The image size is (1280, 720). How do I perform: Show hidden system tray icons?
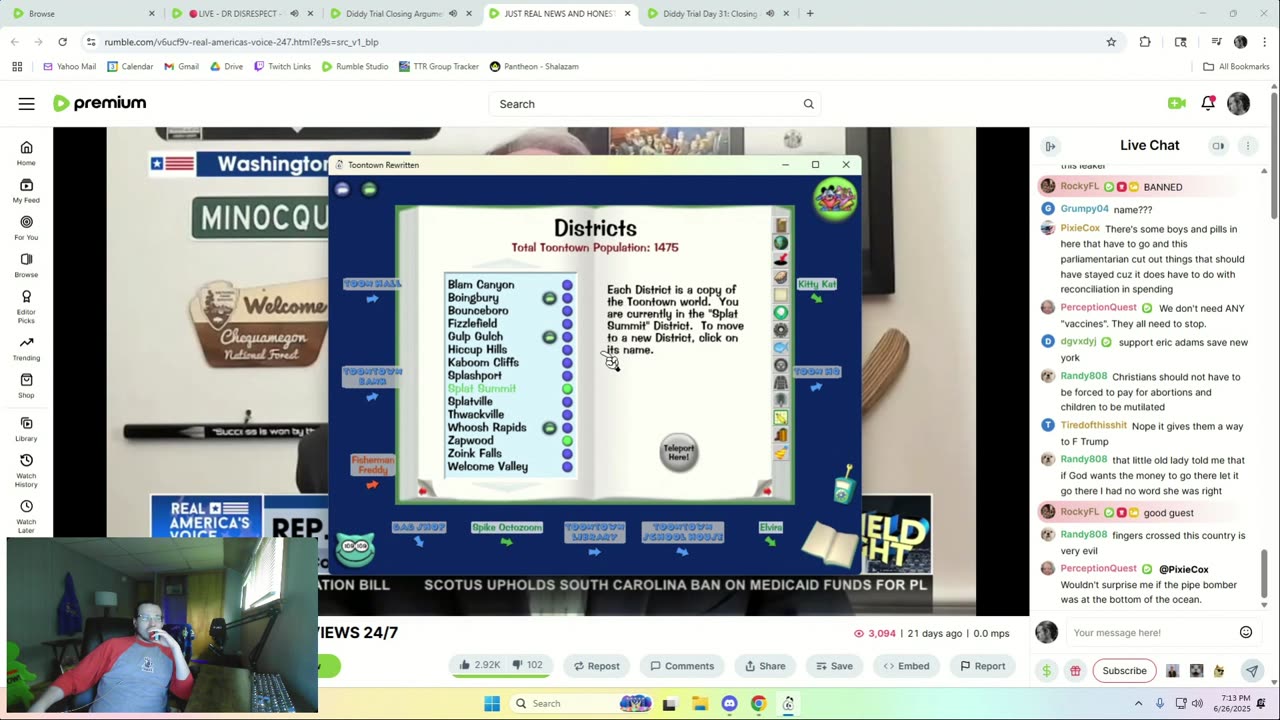(x=1138, y=703)
